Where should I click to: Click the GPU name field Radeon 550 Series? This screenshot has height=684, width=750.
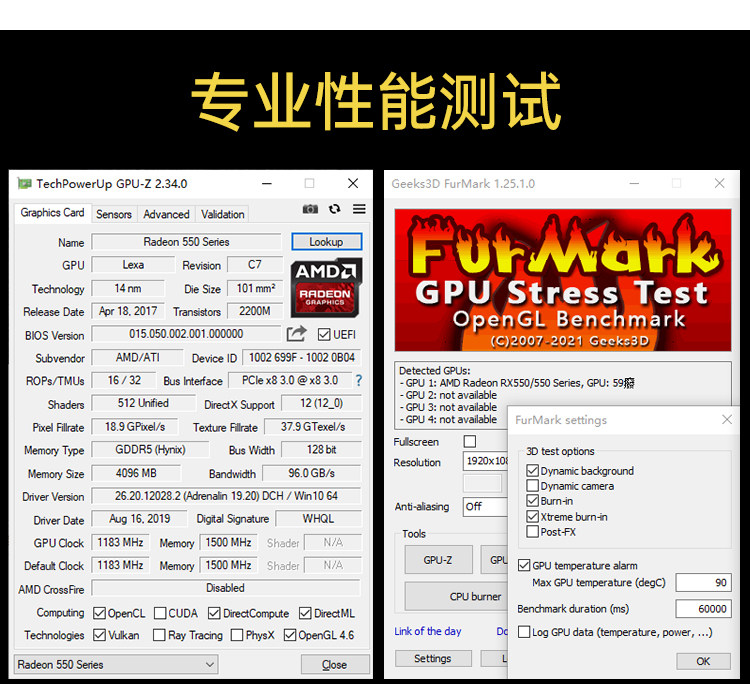coord(187,242)
